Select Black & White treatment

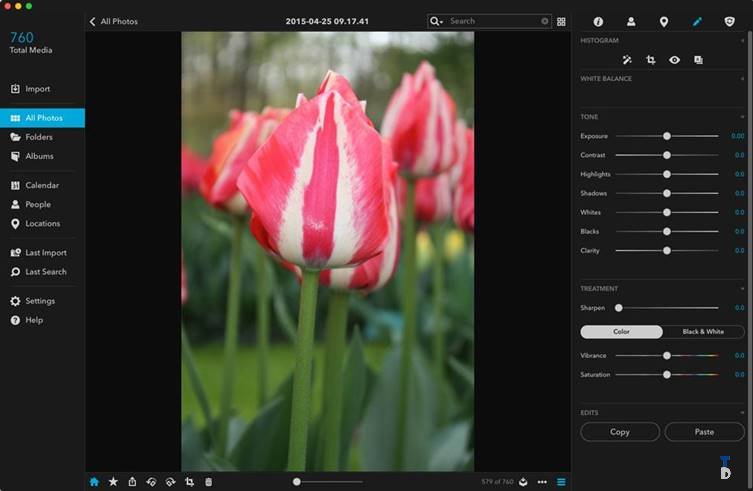pos(703,332)
